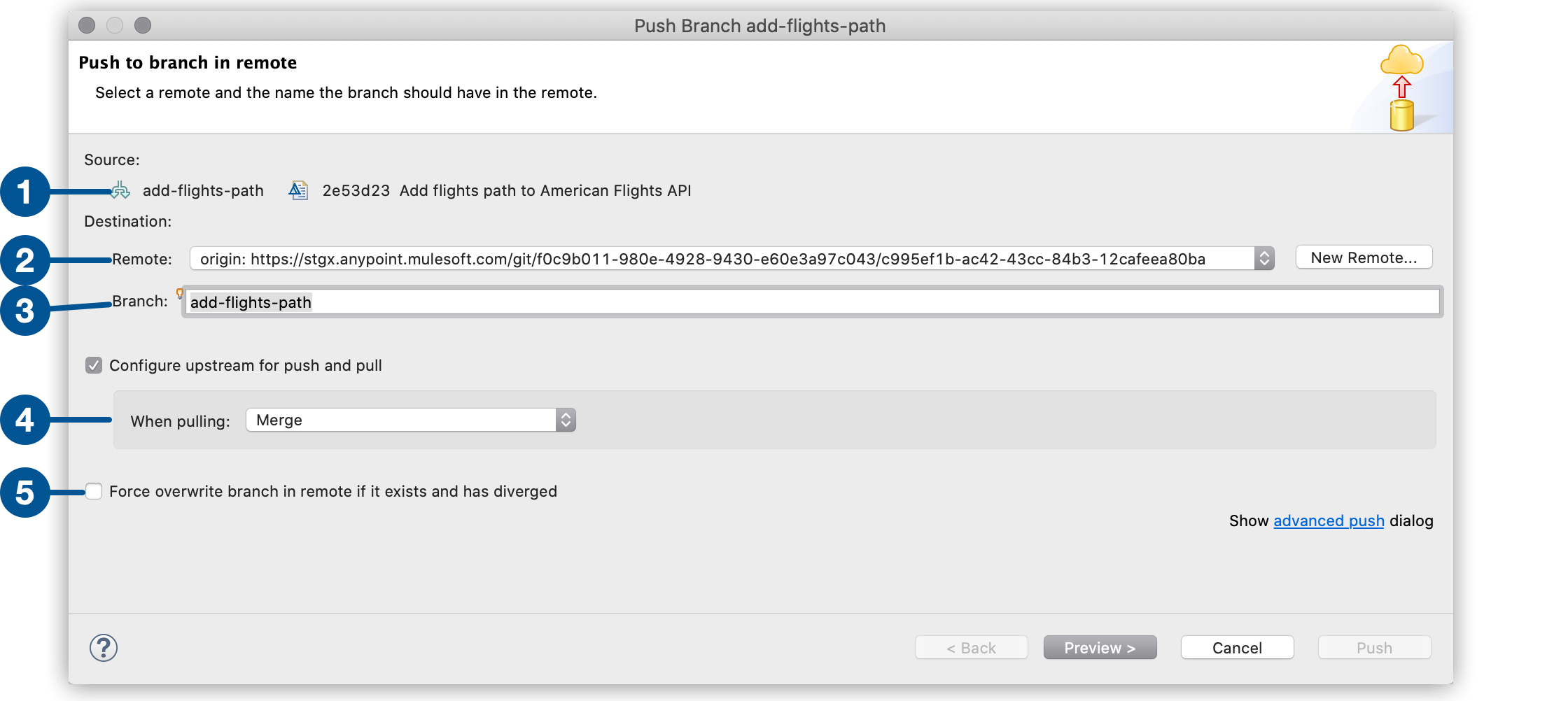Click the Remote combo stepper arrows
Screen dimensions: 1568x701
tap(1264, 258)
